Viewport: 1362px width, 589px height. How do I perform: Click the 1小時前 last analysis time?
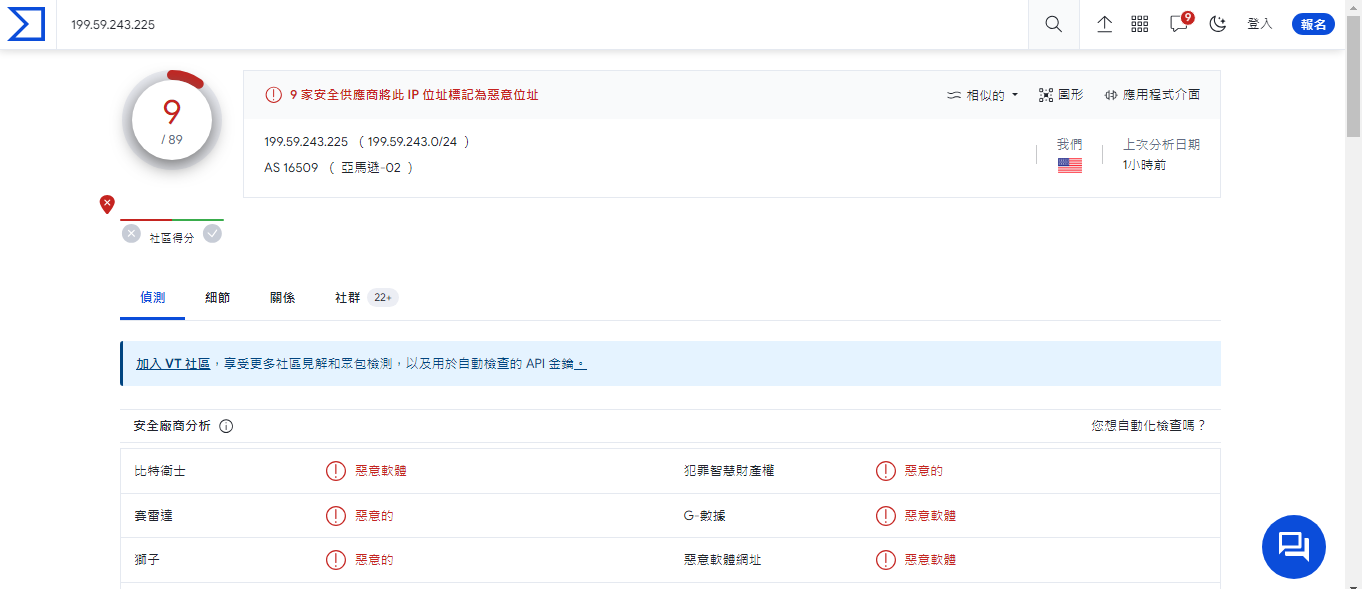point(1144,165)
